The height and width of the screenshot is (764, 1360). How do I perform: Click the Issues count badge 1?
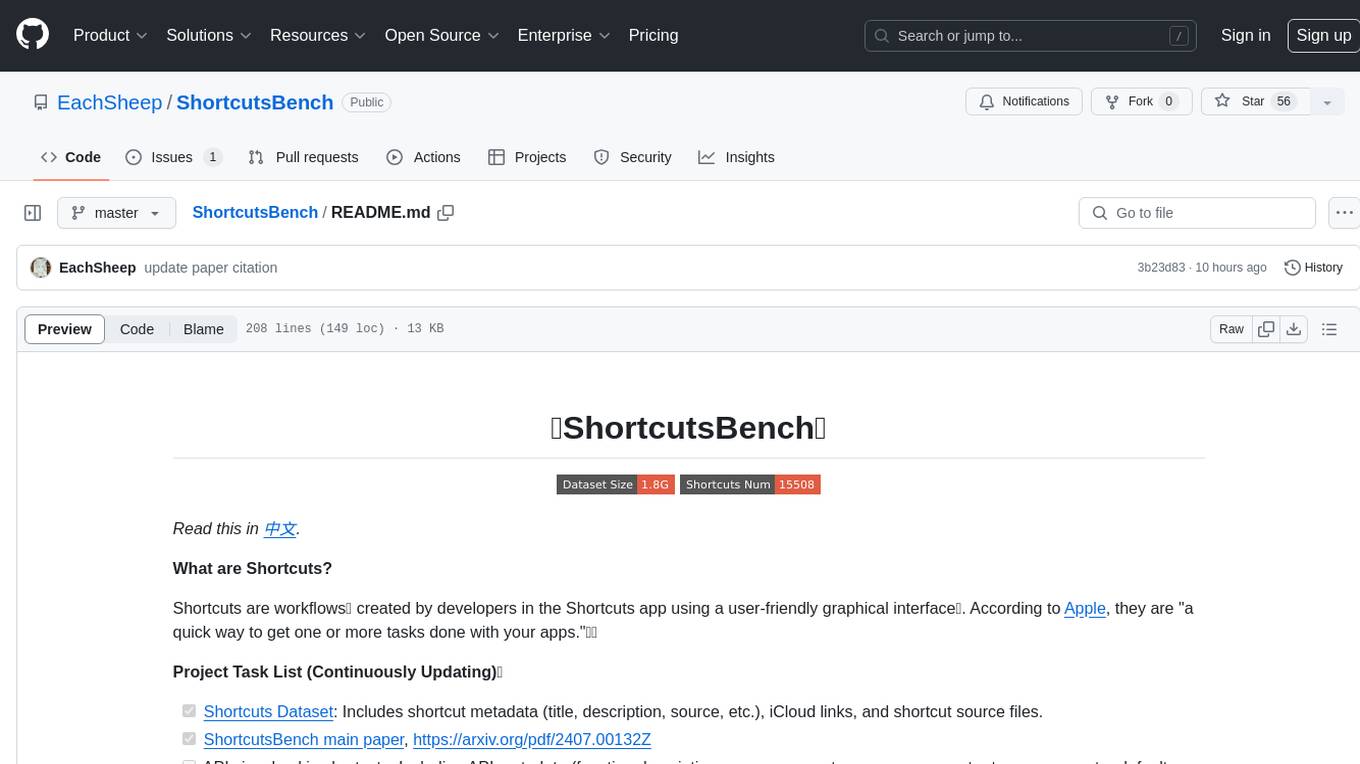[x=212, y=157]
